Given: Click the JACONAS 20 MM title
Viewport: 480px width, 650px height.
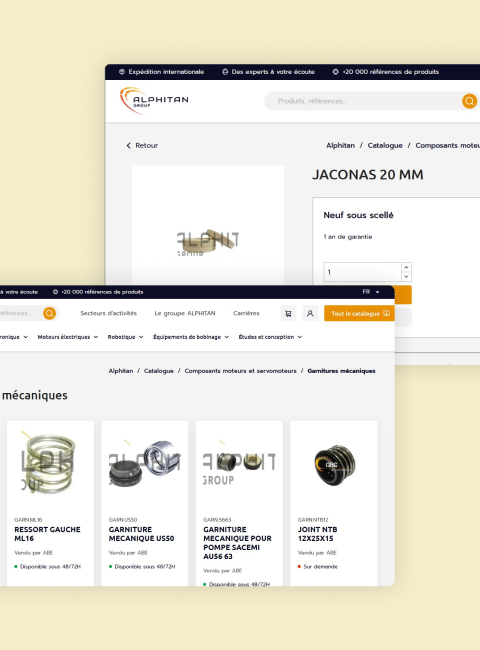Looking at the screenshot, I should [x=368, y=175].
